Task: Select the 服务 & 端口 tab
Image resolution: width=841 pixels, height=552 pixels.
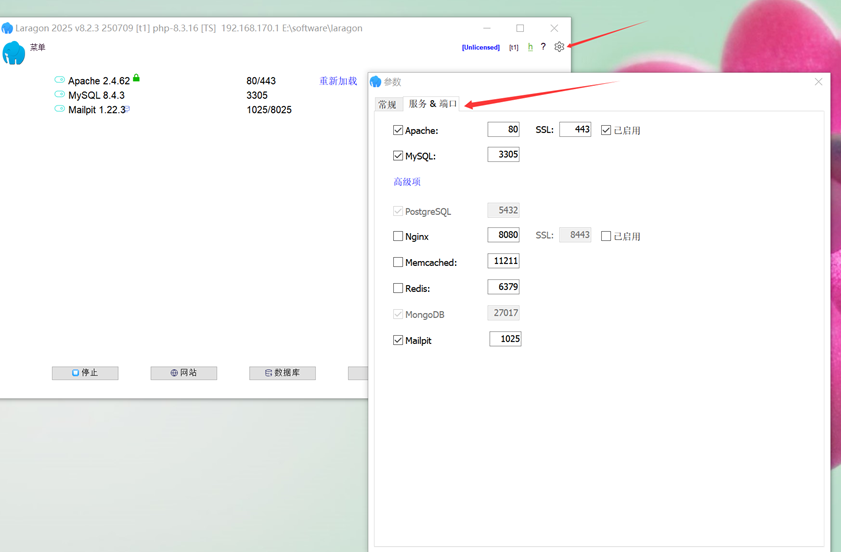Action: tap(432, 104)
